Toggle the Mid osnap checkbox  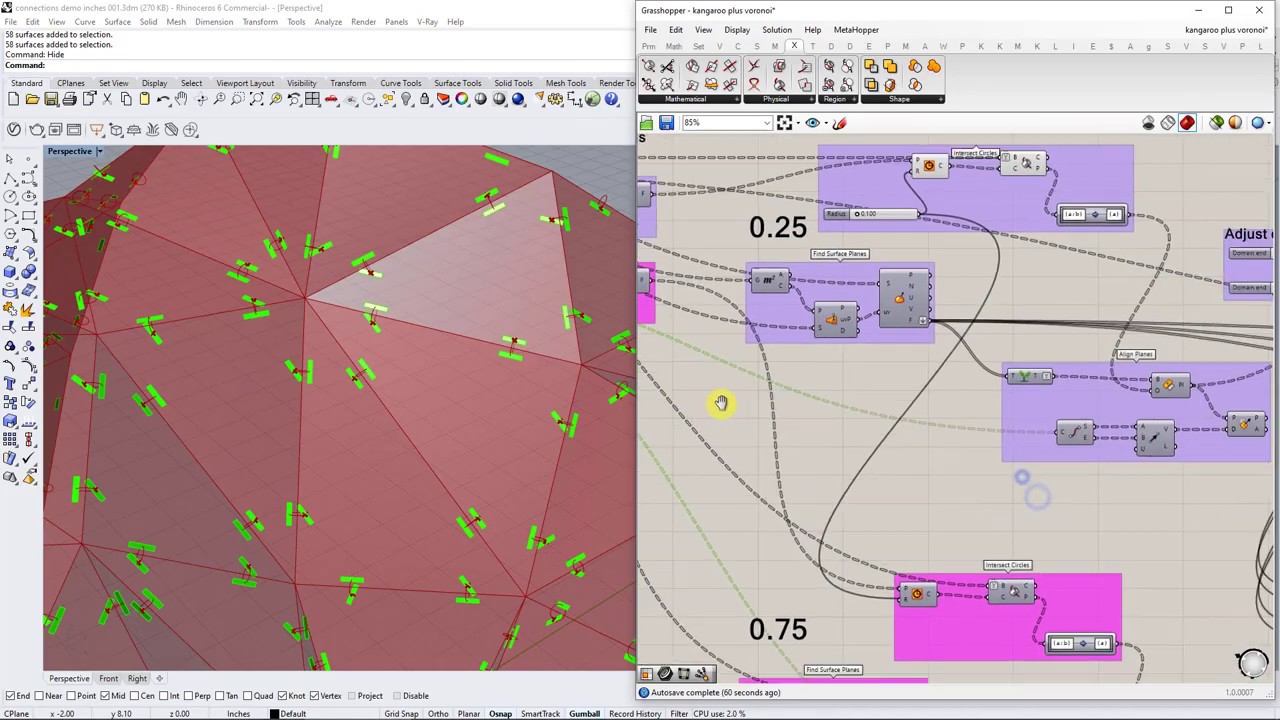click(x=105, y=696)
